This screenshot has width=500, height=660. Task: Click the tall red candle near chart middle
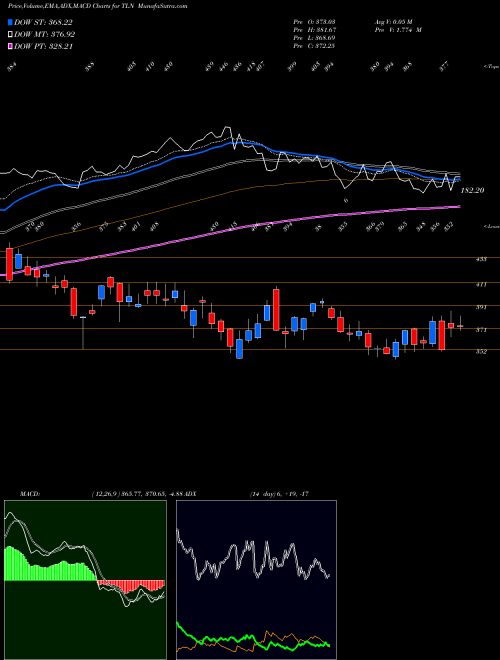(276, 309)
